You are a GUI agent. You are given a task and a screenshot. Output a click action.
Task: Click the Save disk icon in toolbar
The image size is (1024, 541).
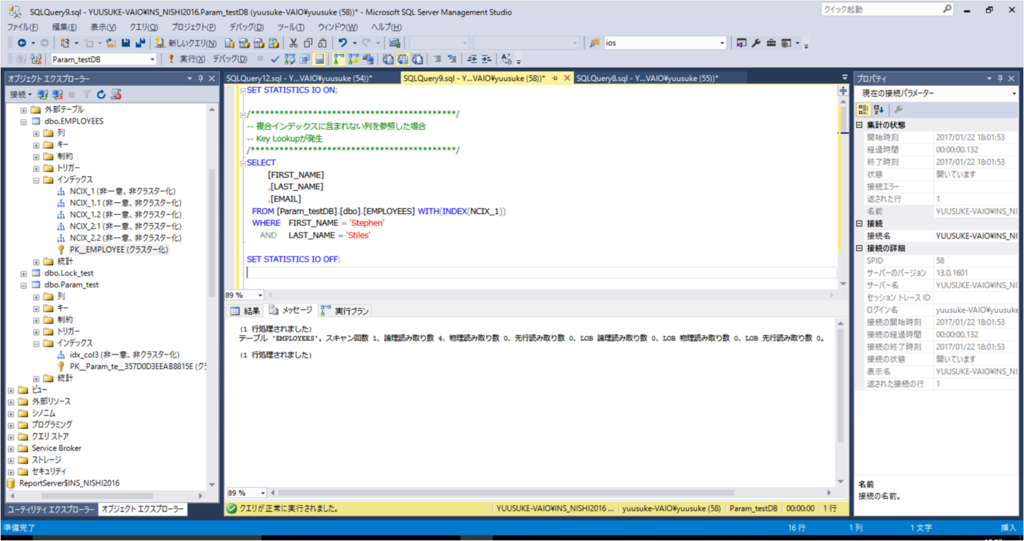(125, 42)
